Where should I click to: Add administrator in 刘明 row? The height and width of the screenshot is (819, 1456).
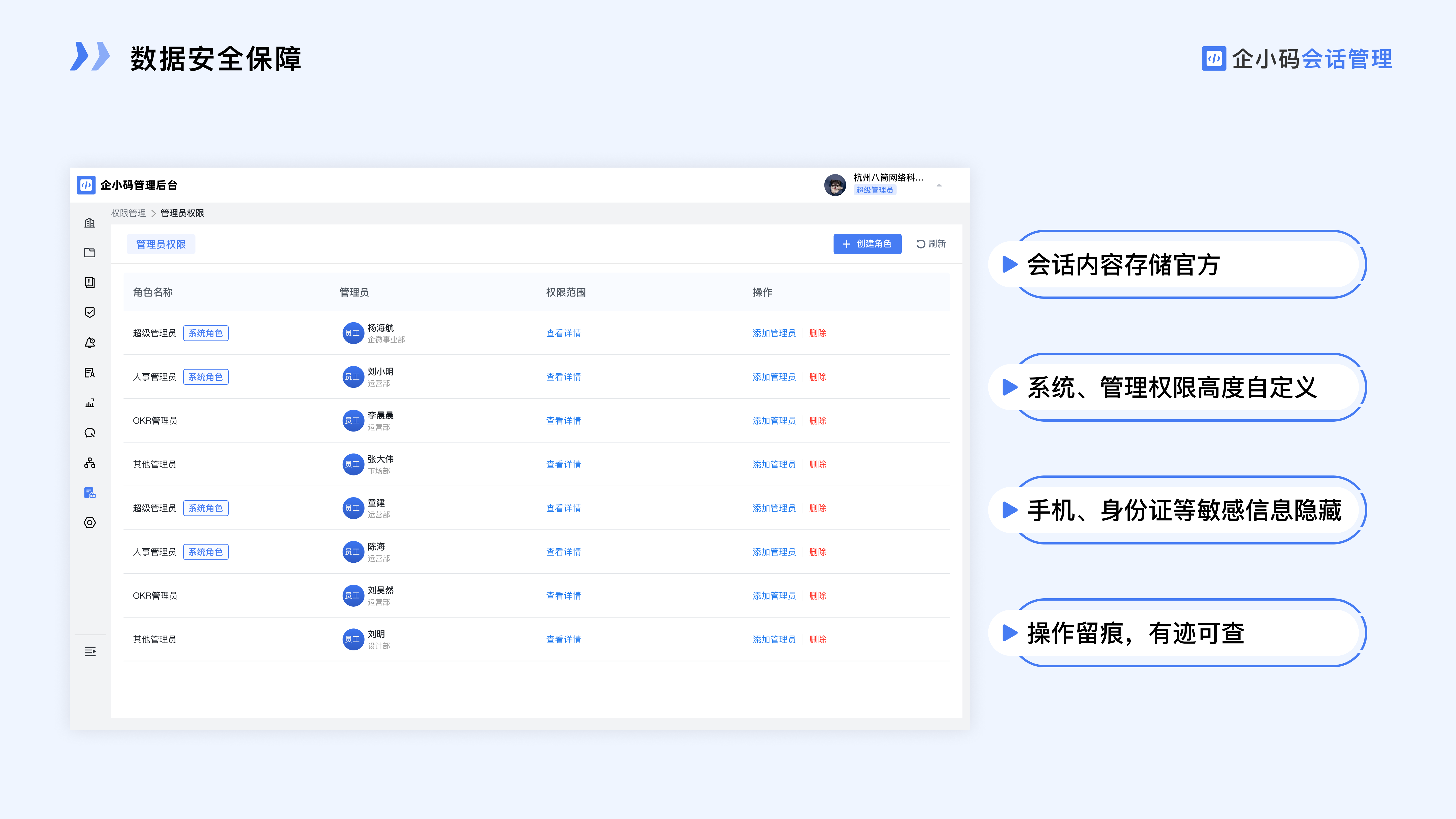[774, 639]
